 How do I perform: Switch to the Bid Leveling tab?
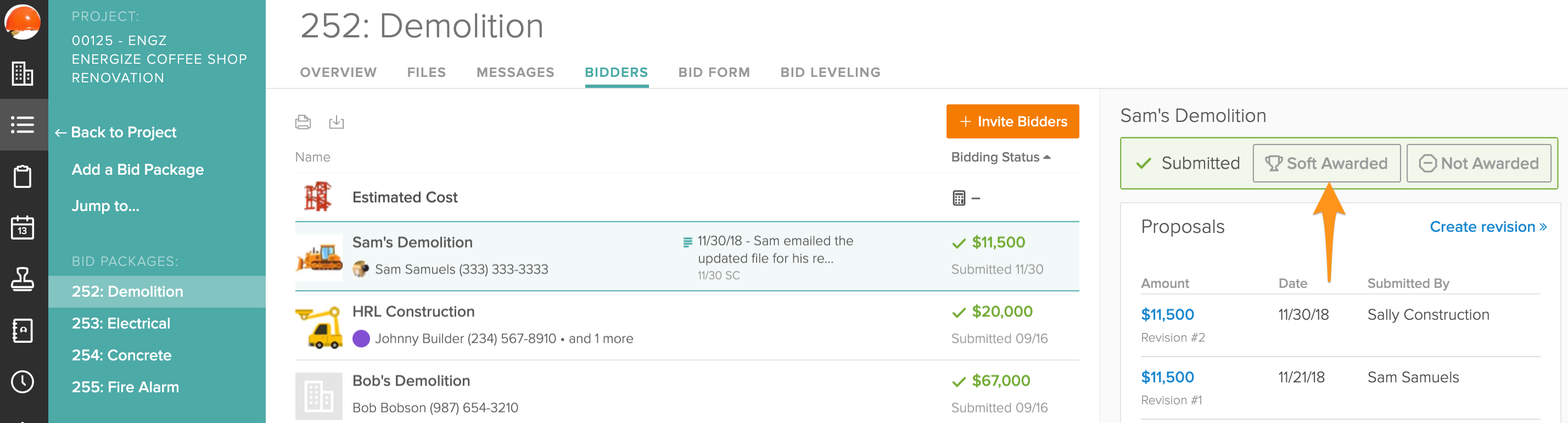point(830,73)
